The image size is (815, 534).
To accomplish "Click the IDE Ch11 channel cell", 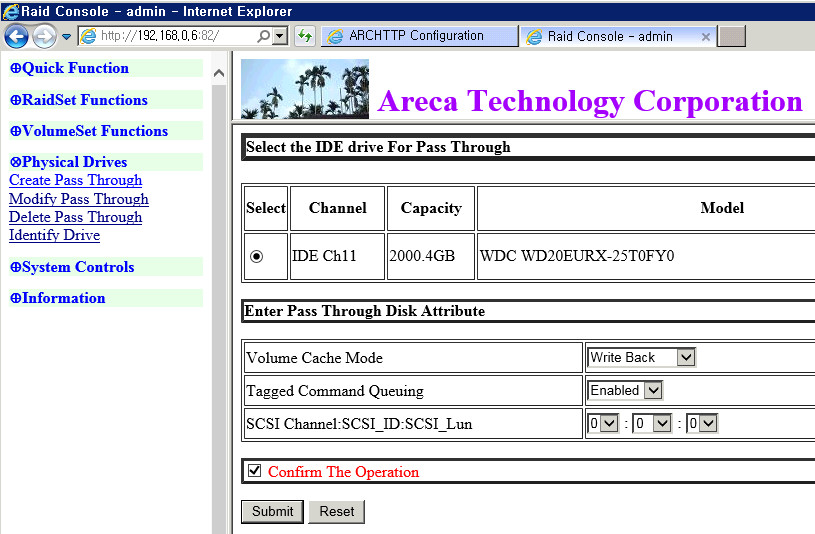I will point(337,256).
